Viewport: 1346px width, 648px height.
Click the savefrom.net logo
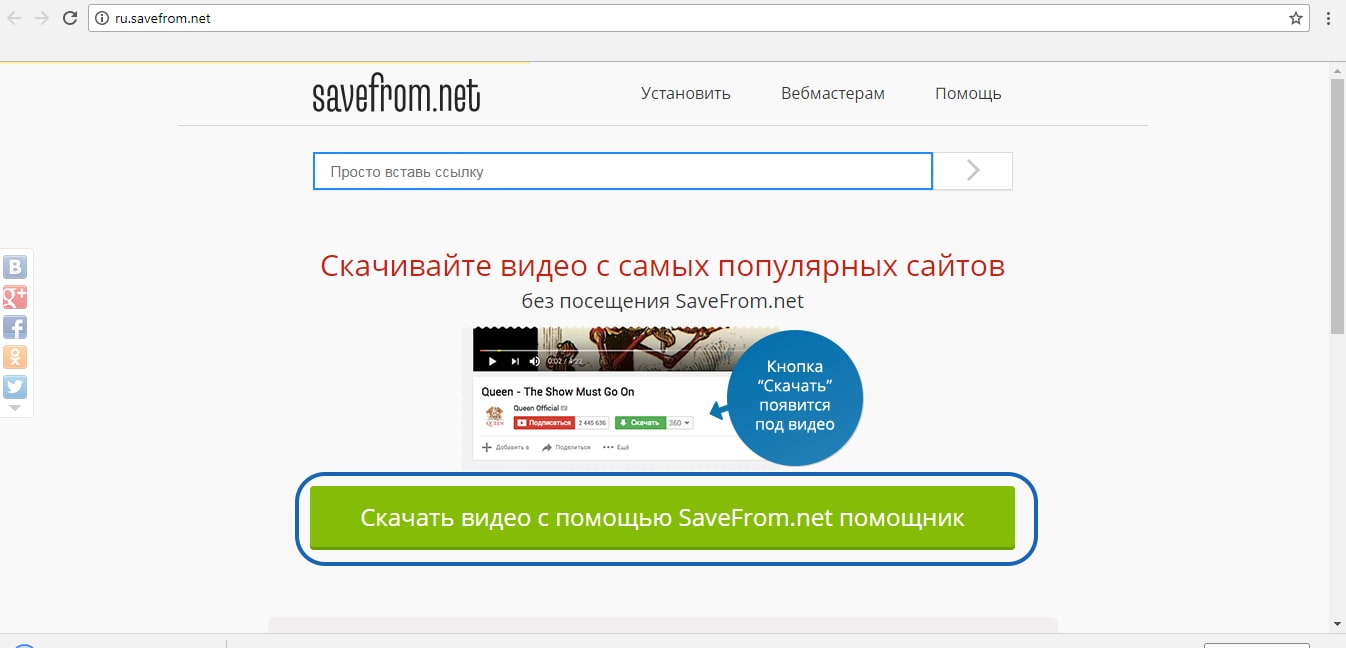click(x=396, y=94)
